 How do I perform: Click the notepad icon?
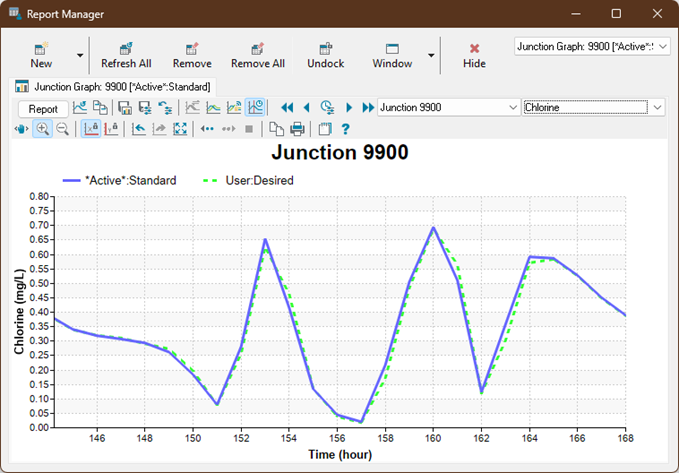324,129
